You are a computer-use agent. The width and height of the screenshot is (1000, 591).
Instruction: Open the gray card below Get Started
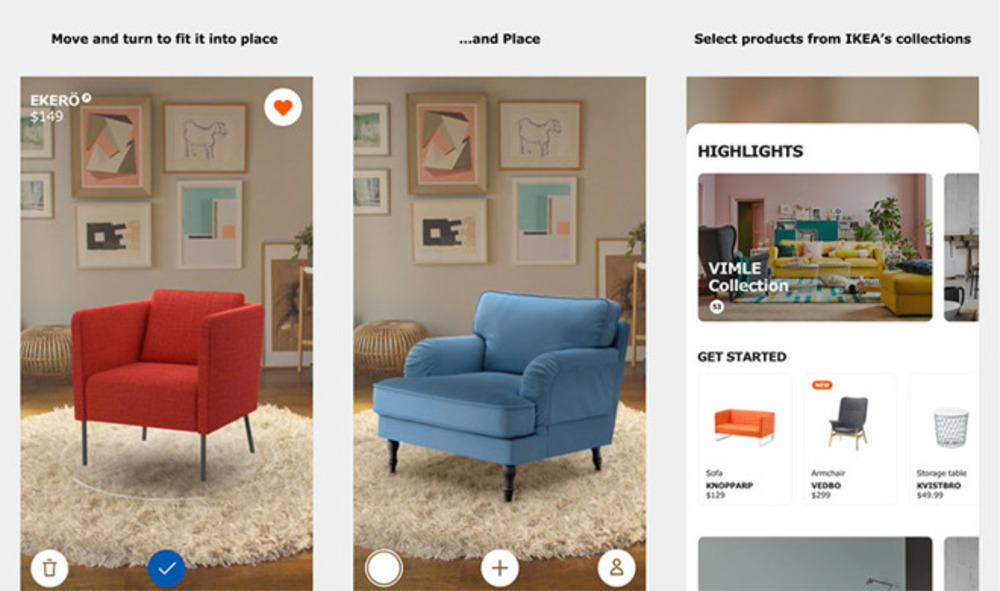pyautogui.click(x=815, y=564)
